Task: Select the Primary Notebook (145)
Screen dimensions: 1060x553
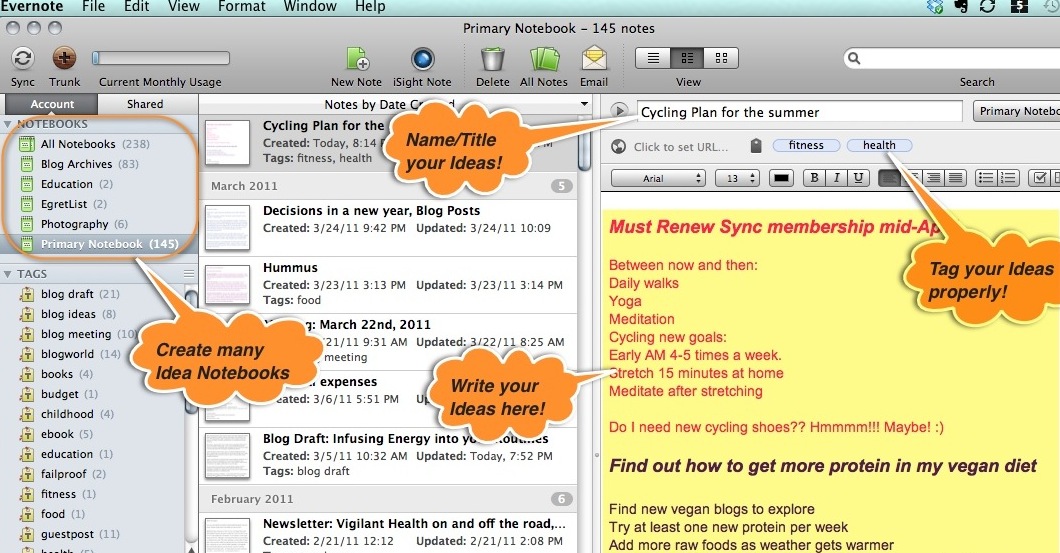Action: (x=99, y=244)
